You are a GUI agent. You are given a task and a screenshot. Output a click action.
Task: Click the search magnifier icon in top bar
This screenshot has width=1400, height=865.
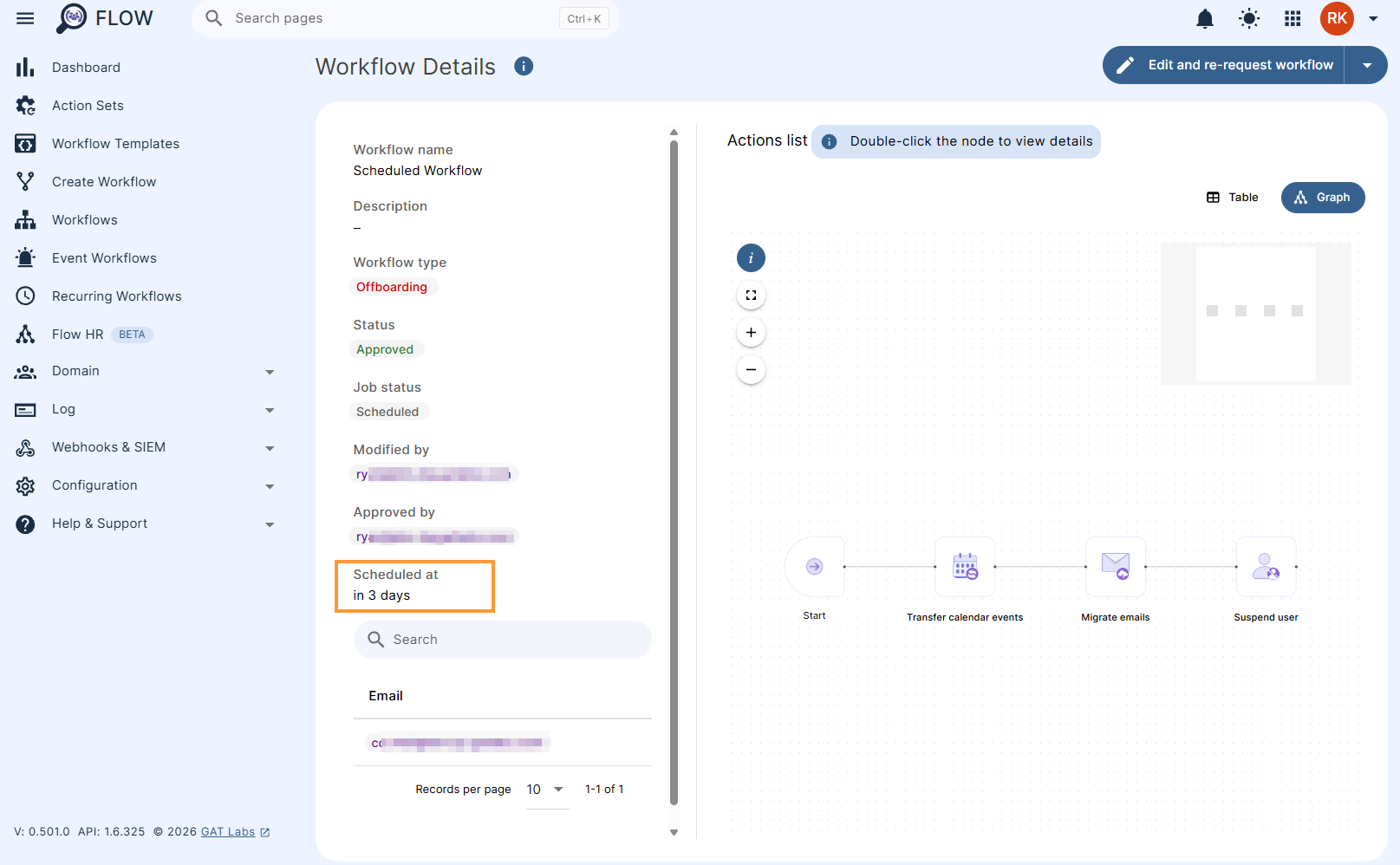tap(213, 18)
